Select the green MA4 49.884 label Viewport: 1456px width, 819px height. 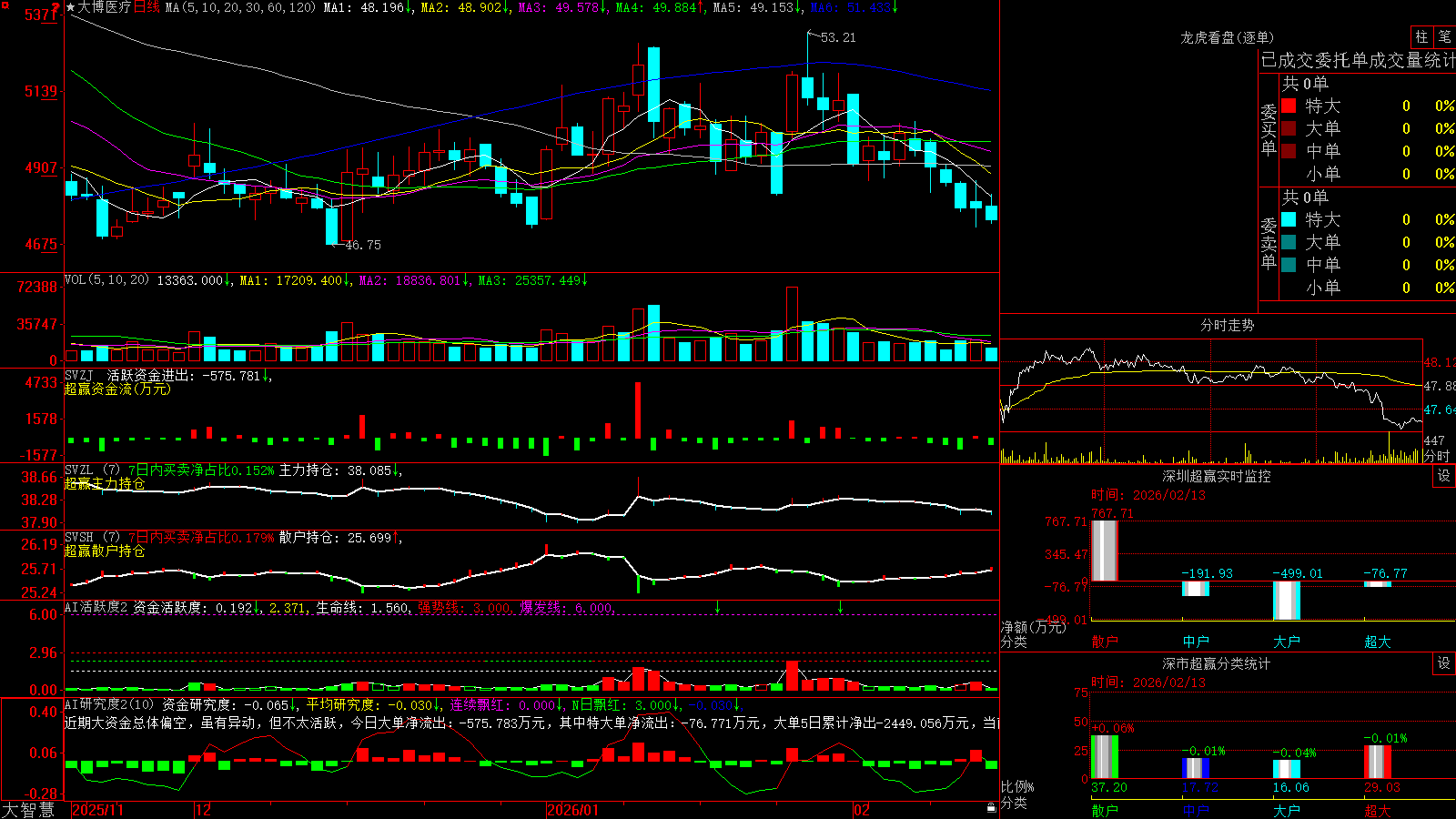point(660,7)
